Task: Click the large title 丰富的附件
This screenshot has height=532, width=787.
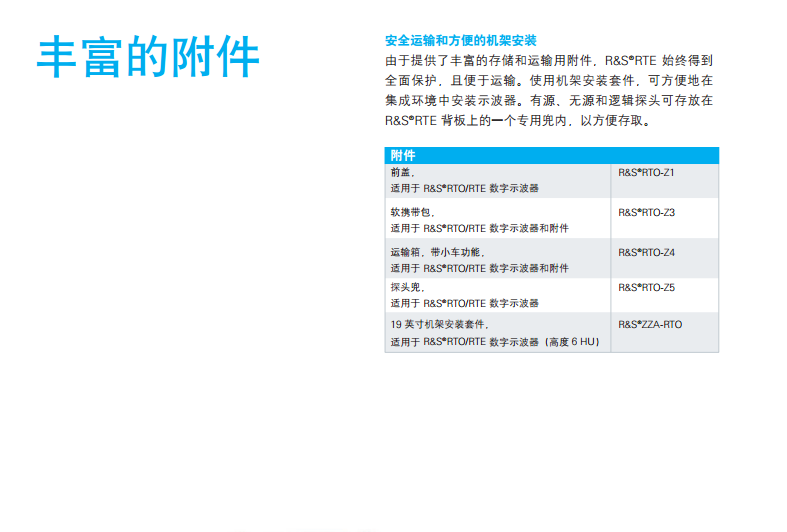Action: 148,57
